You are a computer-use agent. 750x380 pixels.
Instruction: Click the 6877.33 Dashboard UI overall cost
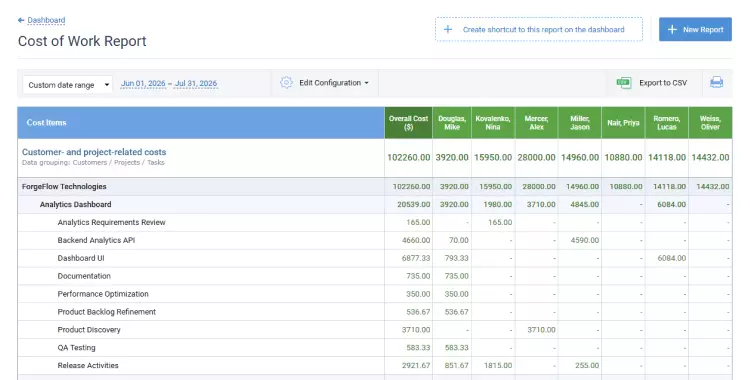coord(416,258)
